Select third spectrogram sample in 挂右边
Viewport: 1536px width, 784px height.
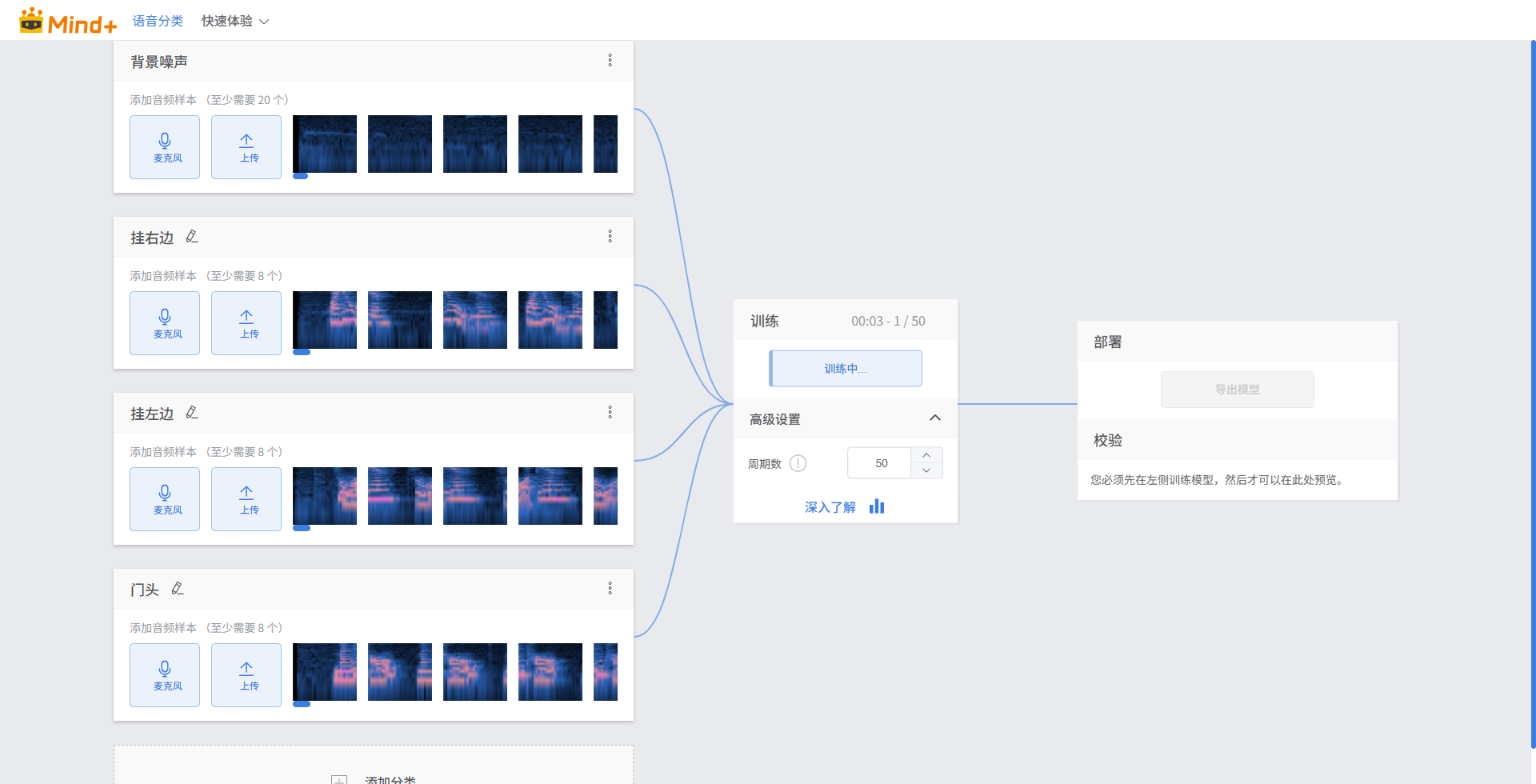475,320
